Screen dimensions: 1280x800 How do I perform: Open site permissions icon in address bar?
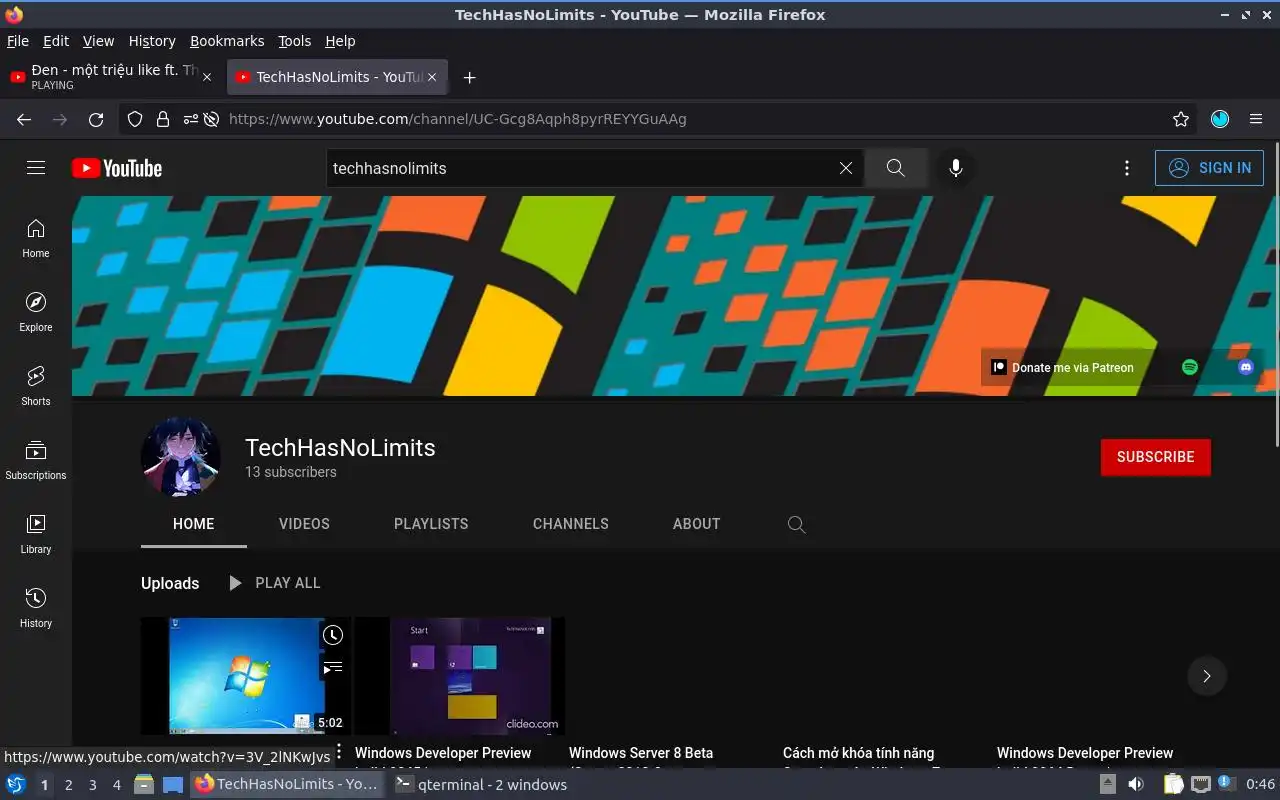pos(190,119)
